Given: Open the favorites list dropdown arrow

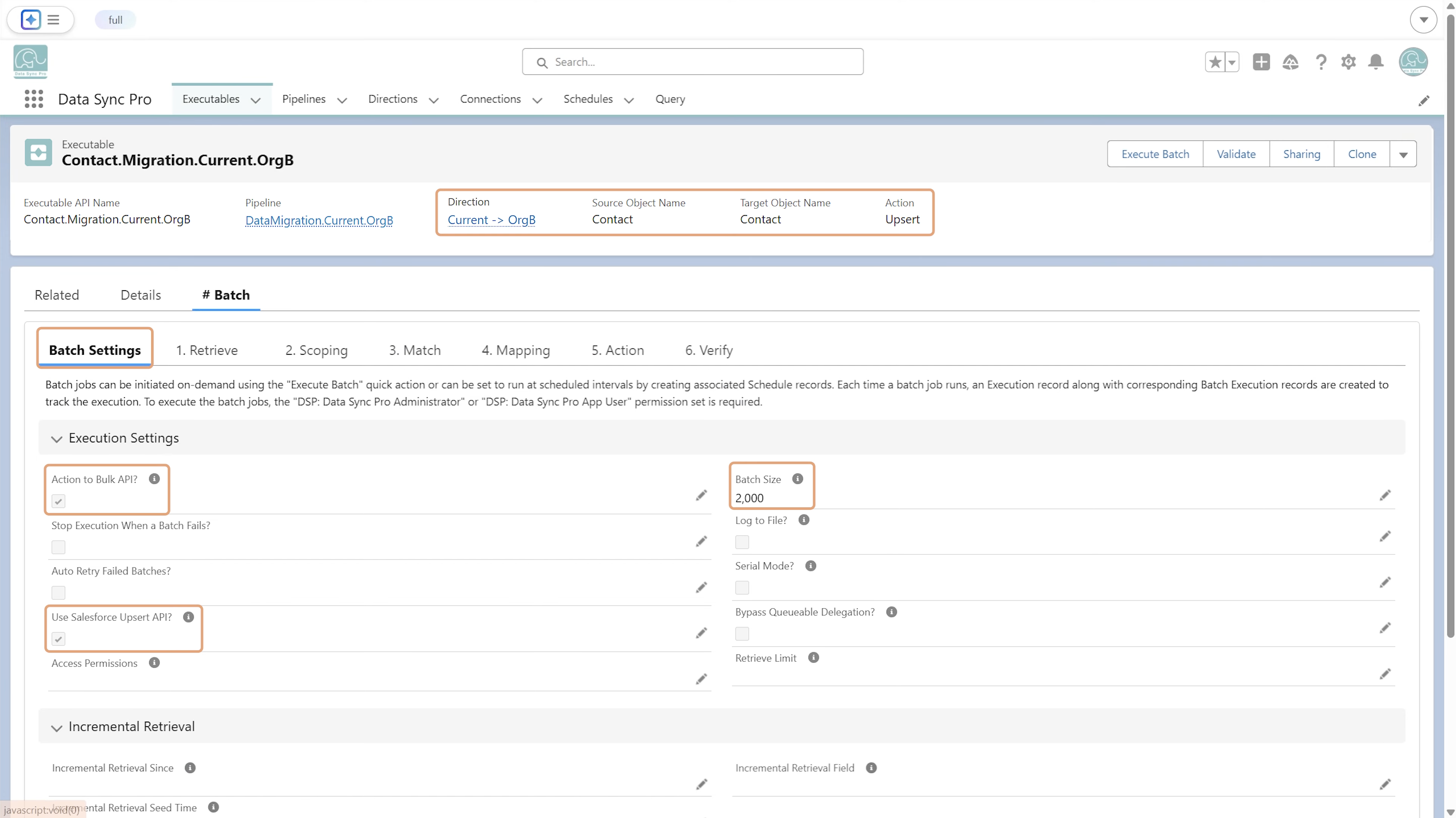Looking at the screenshot, I should pos(1232,61).
